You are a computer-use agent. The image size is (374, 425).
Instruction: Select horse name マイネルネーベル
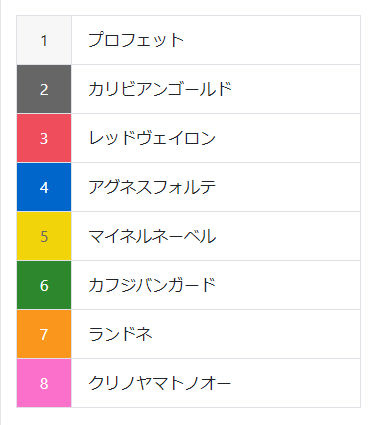[x=152, y=236]
